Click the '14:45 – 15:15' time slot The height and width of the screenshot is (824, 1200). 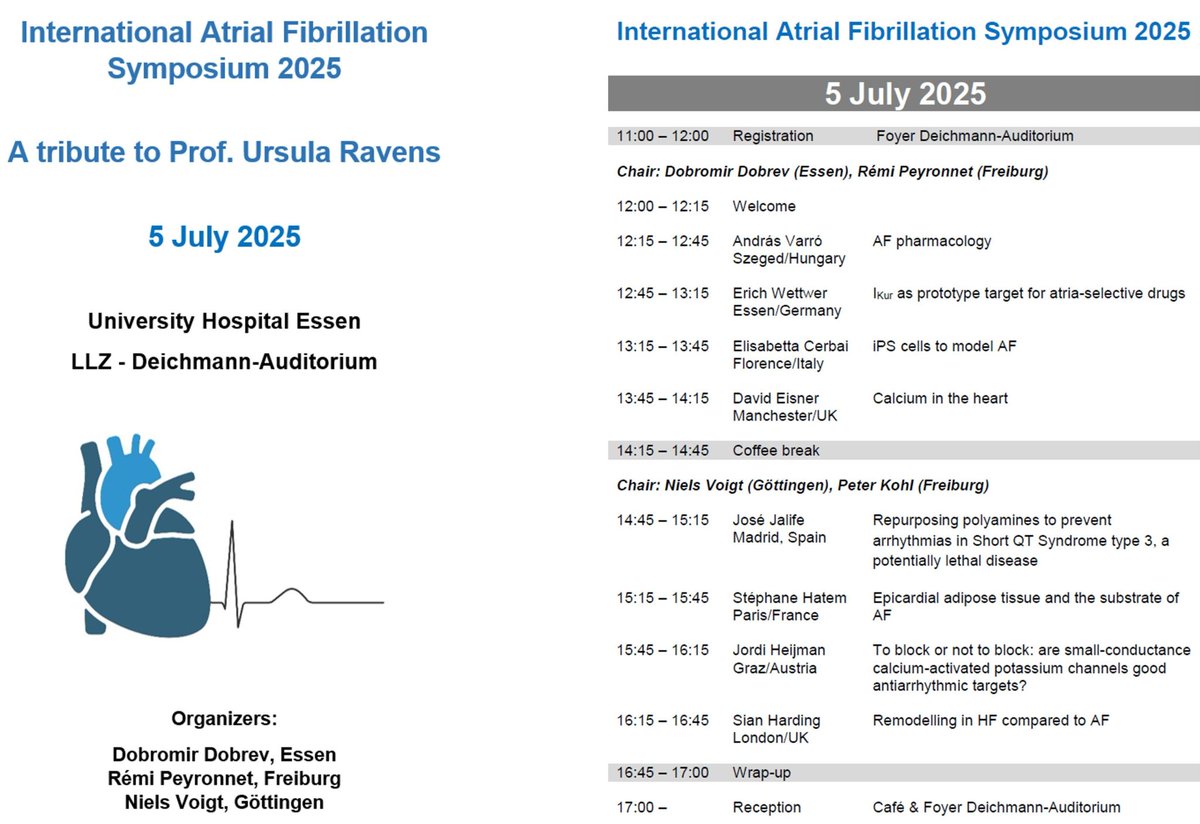tap(662, 520)
